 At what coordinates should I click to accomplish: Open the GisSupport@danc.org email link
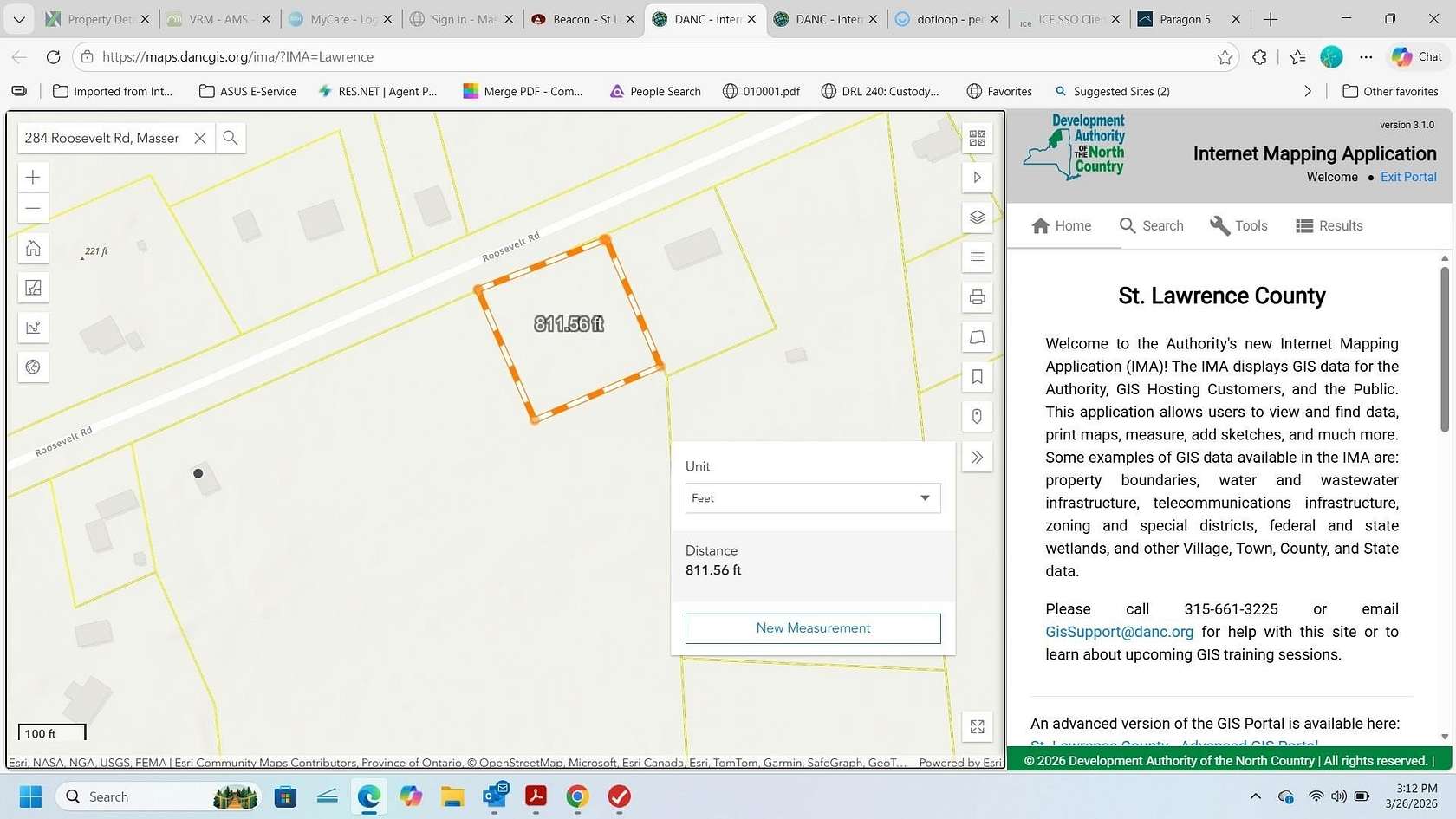tap(1118, 632)
